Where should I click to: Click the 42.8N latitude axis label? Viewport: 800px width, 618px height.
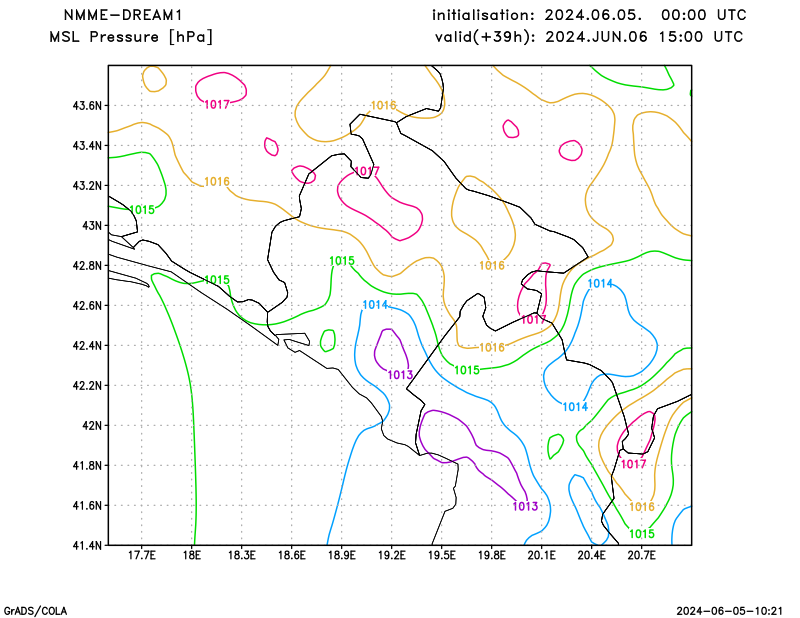pos(87,266)
